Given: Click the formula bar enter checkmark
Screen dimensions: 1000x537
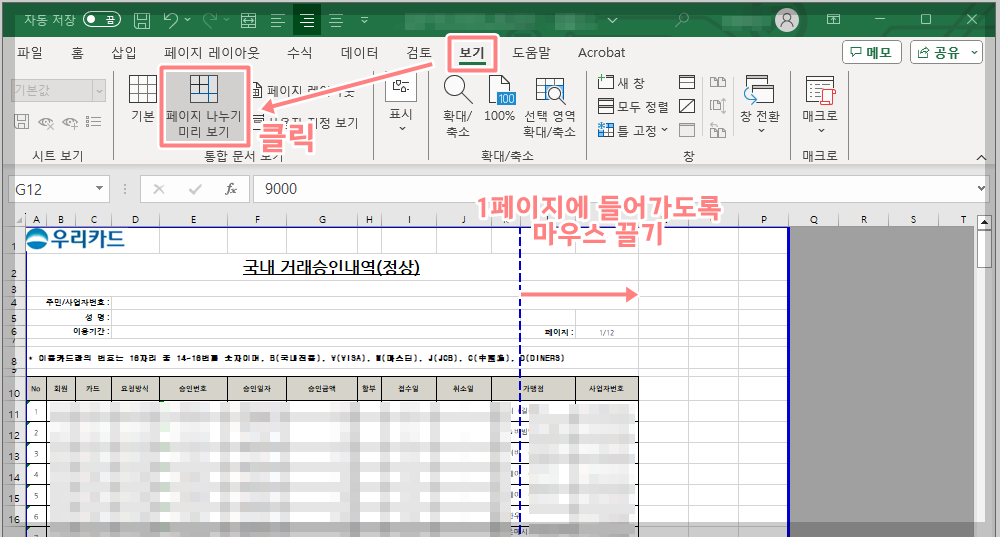Looking at the screenshot, I should pyautogui.click(x=195, y=189).
